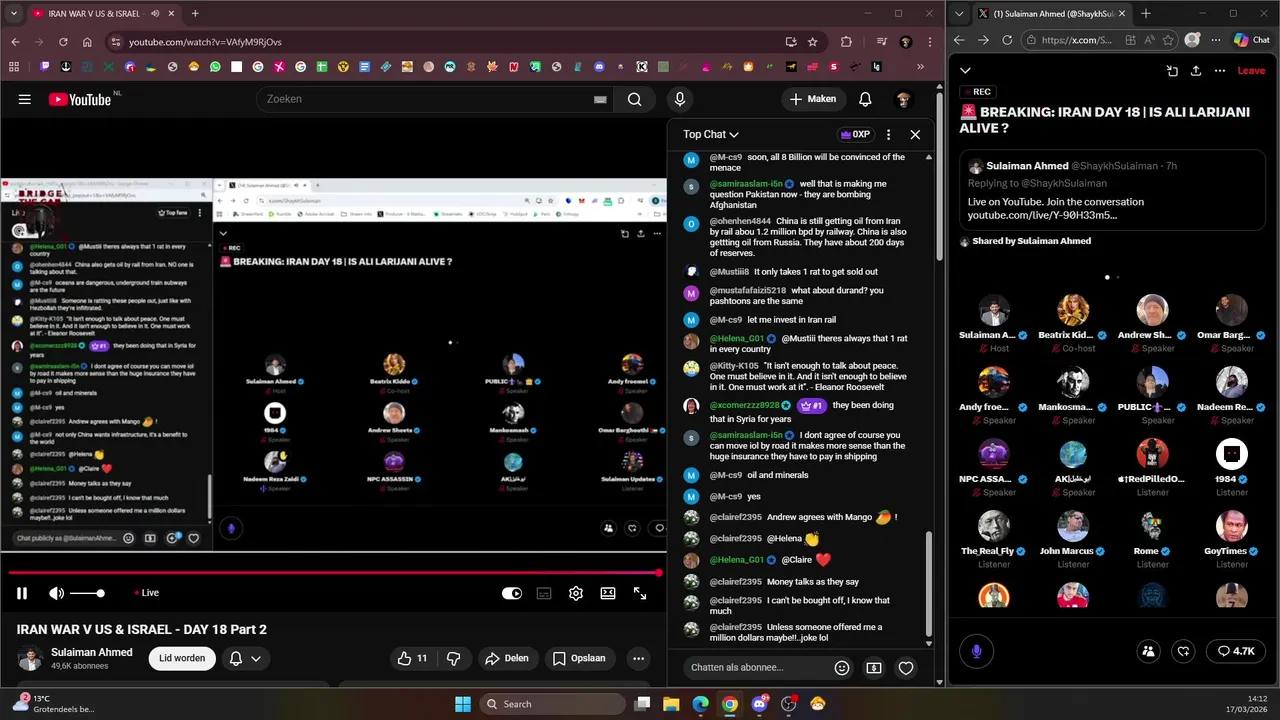Open the Windows Start menu
Screen dimensions: 1280x720
463,704
